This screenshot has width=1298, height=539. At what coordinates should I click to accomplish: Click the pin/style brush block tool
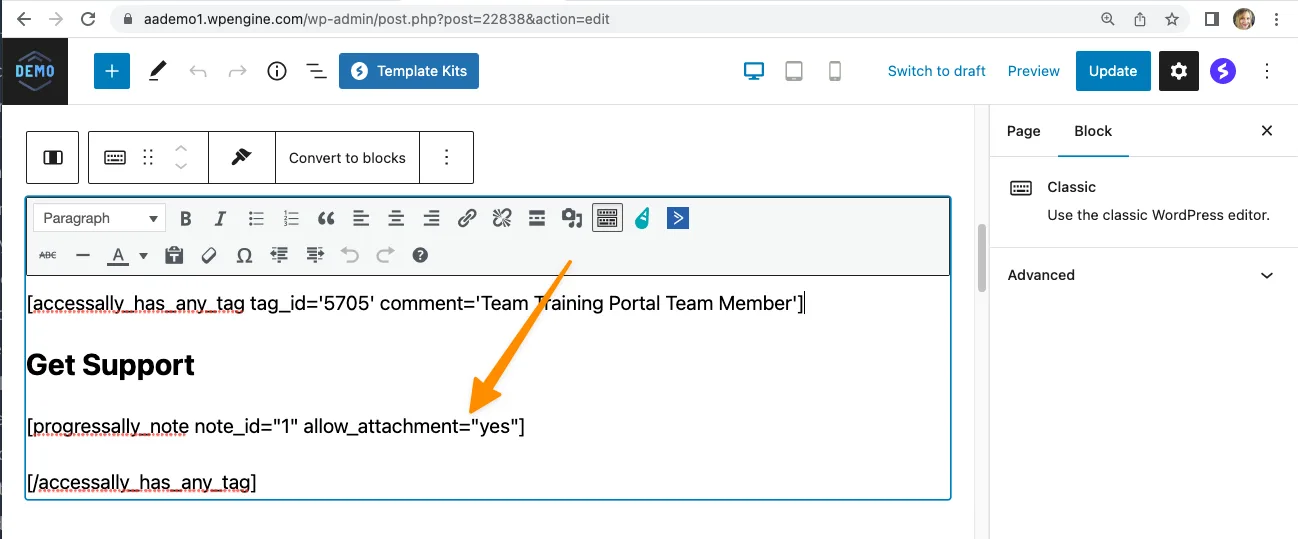click(x=241, y=157)
